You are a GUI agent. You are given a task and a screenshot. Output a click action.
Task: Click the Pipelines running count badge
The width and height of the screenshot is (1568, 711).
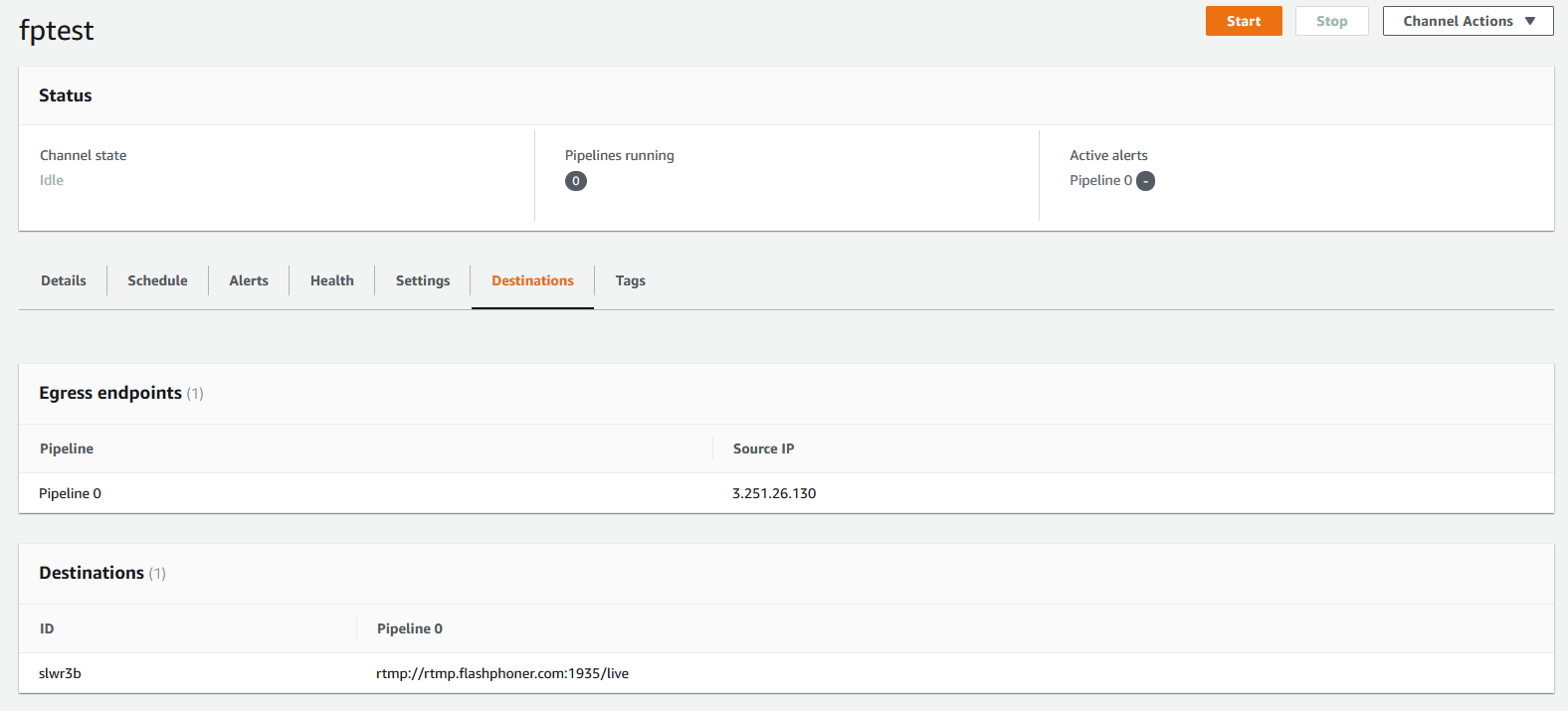[x=575, y=181]
